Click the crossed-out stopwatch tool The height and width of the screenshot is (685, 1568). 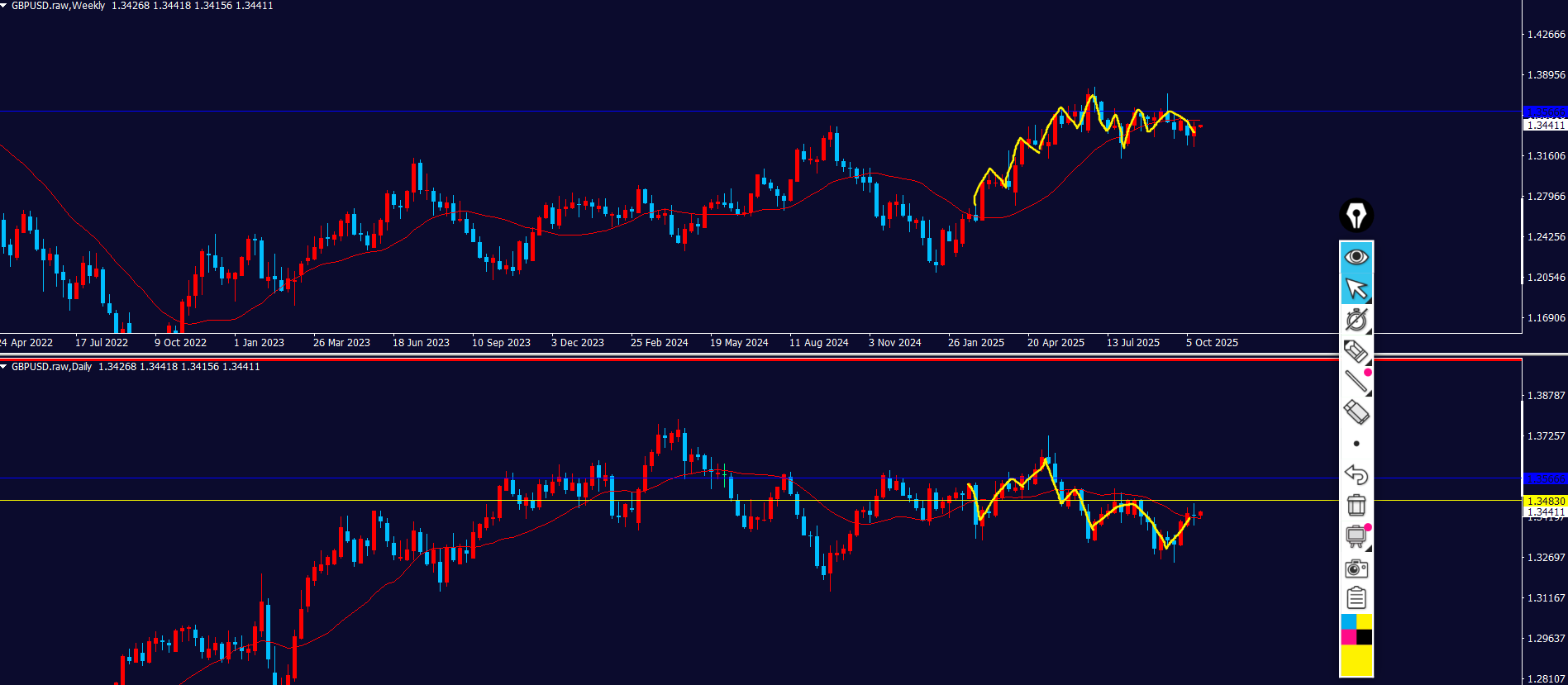pos(1356,320)
